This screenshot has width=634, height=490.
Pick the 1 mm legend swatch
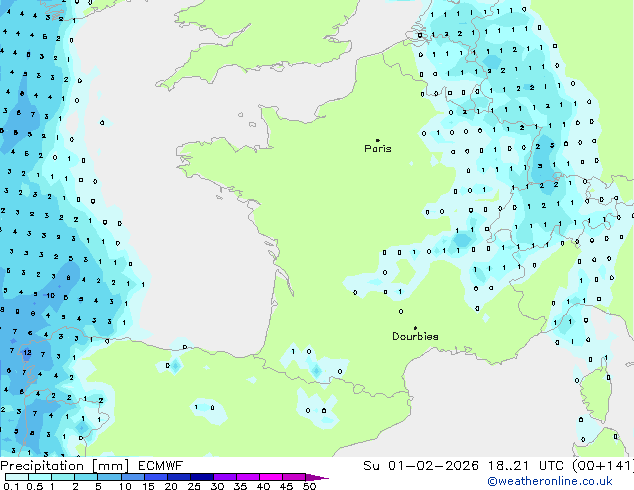63,477
